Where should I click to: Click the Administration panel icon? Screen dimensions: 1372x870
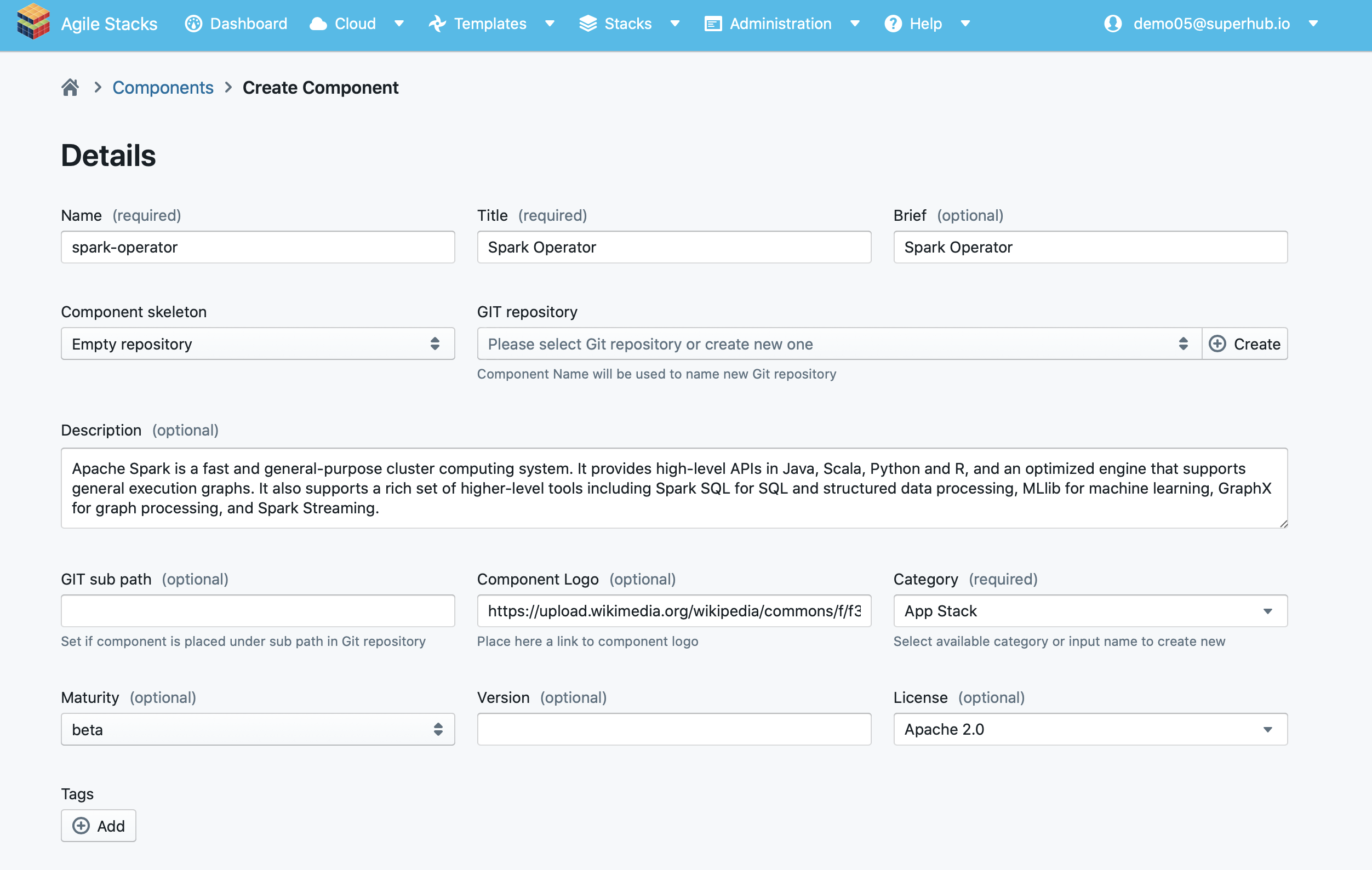713,24
